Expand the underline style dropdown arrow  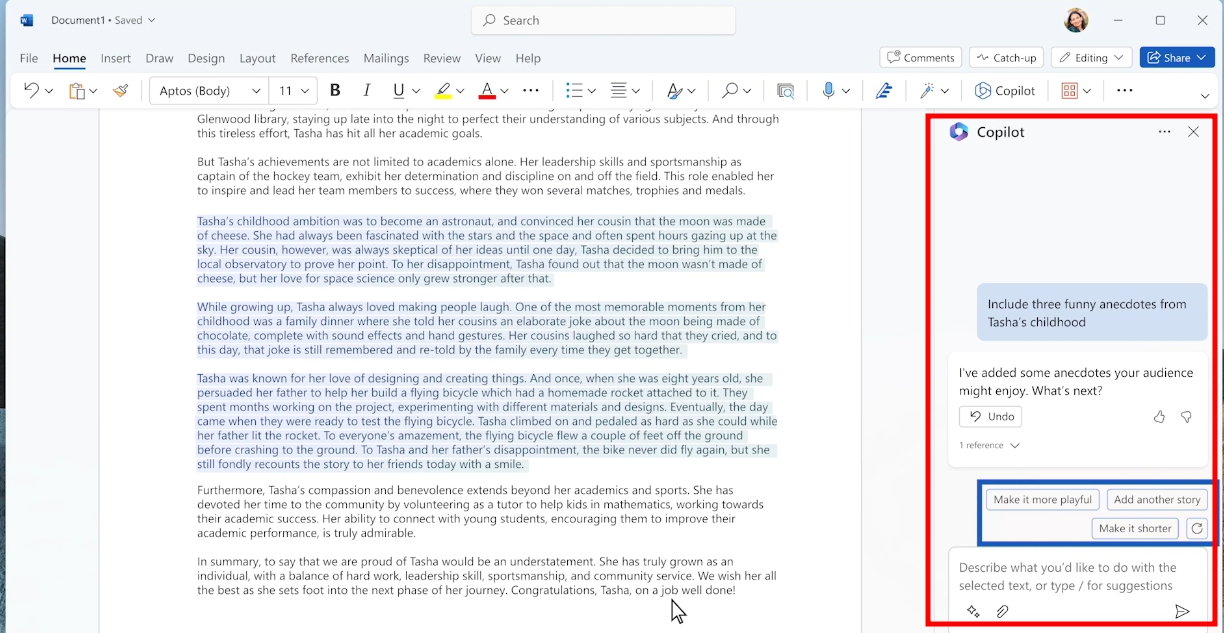416,91
